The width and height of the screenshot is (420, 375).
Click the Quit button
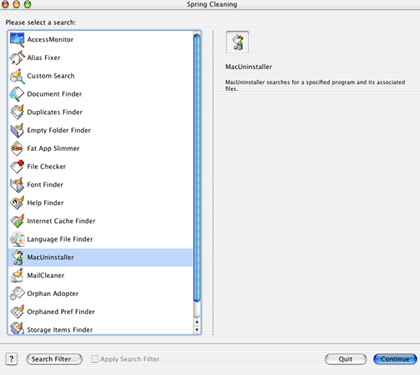point(346,359)
